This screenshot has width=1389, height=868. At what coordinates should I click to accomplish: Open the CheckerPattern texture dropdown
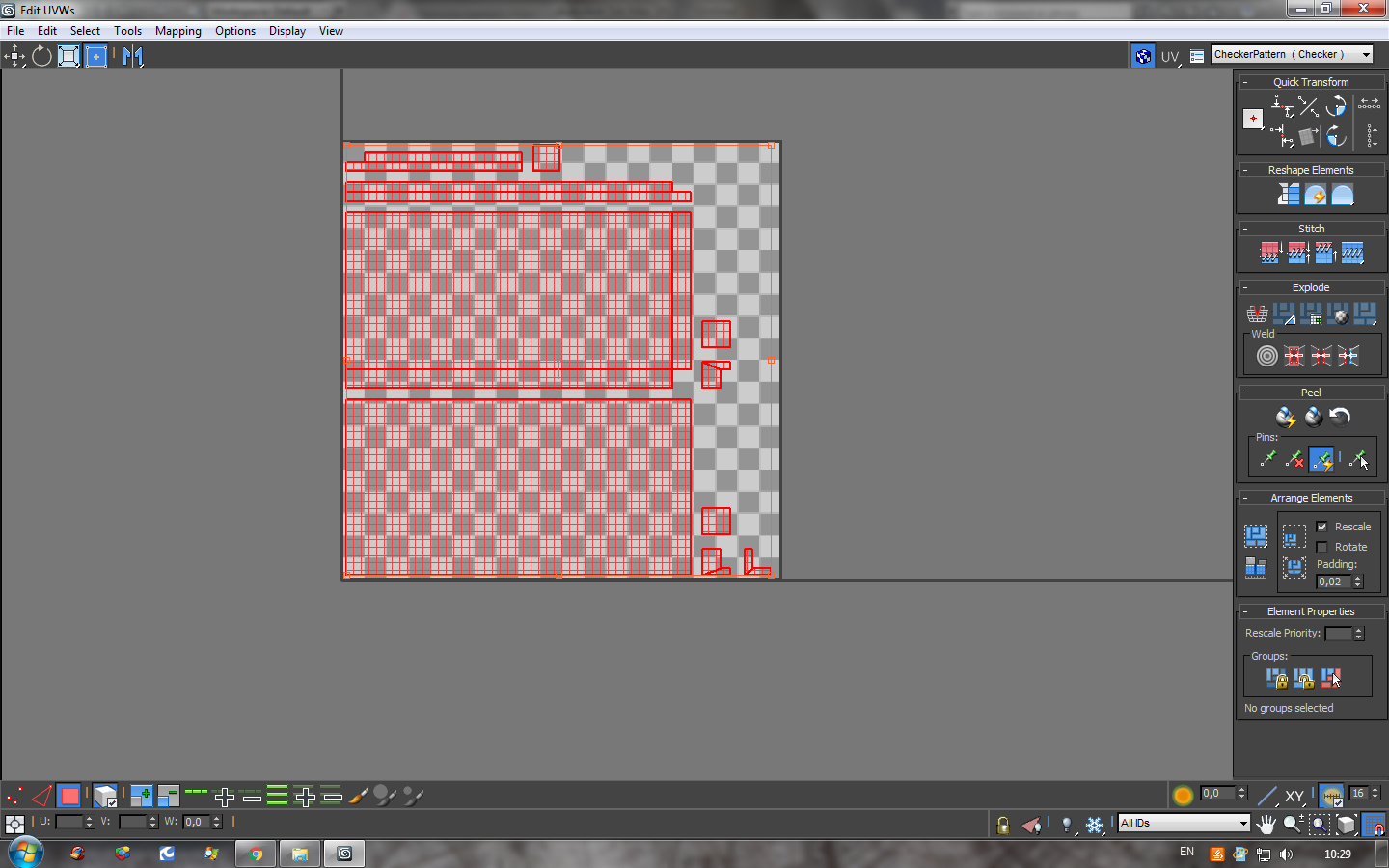(x=1293, y=55)
